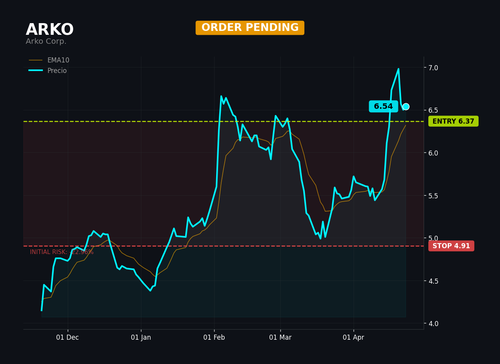
Task: Click the 6.0 price axis label
Action: [433, 153]
